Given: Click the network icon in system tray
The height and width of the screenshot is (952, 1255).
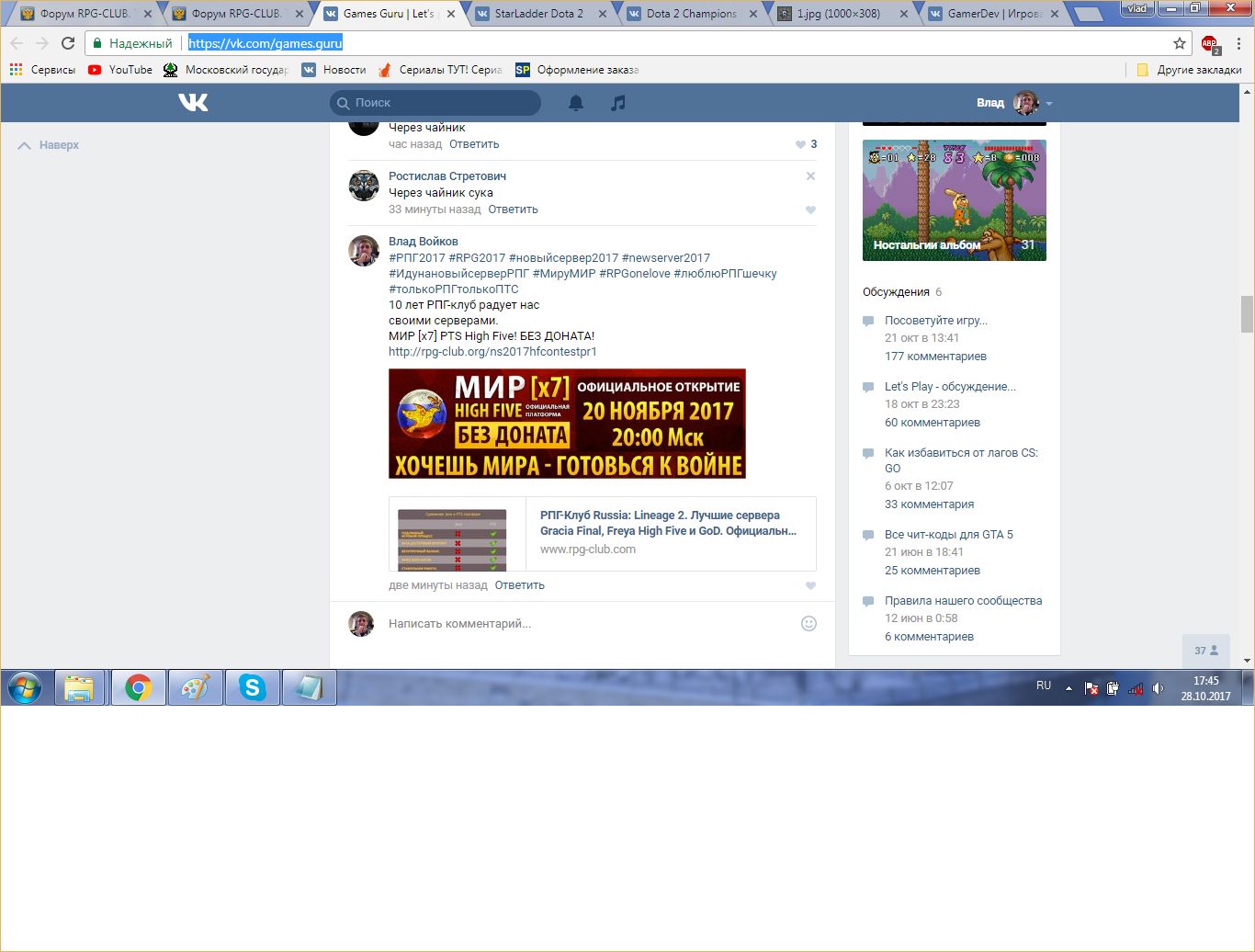Looking at the screenshot, I should click(1136, 687).
